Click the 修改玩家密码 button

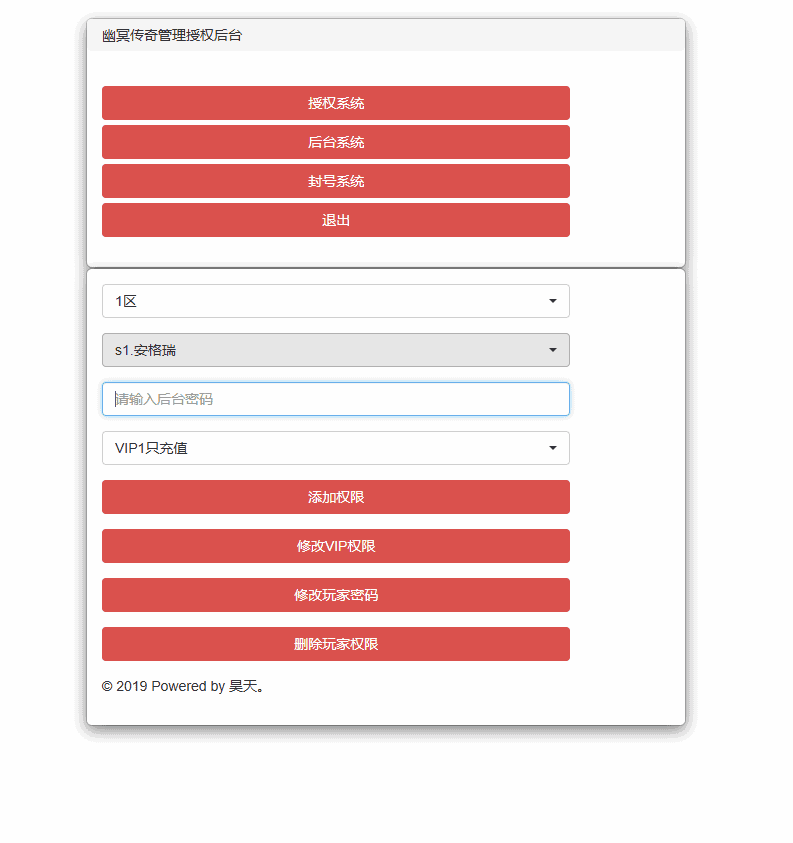(335, 595)
